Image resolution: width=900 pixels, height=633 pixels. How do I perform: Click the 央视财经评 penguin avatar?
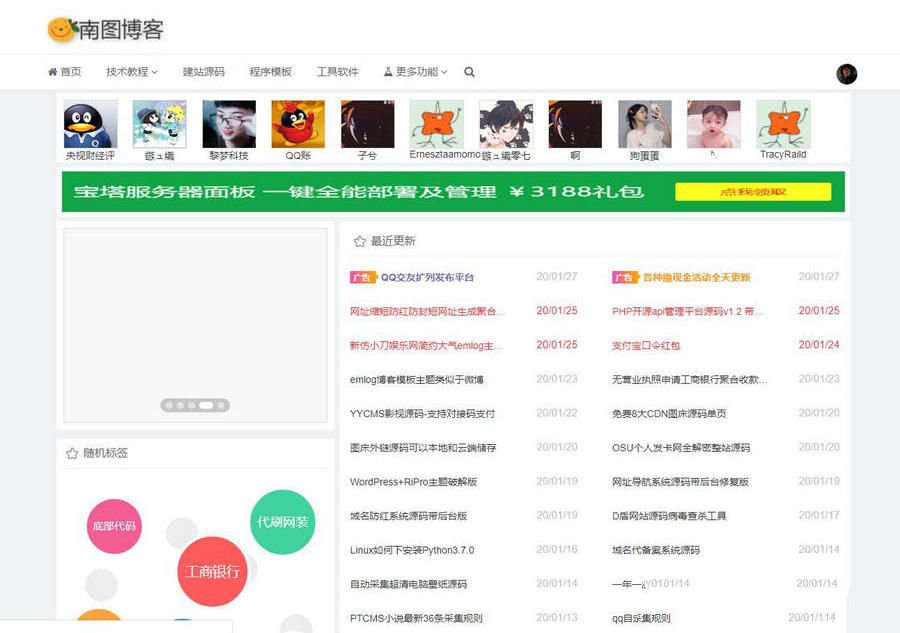click(x=90, y=124)
